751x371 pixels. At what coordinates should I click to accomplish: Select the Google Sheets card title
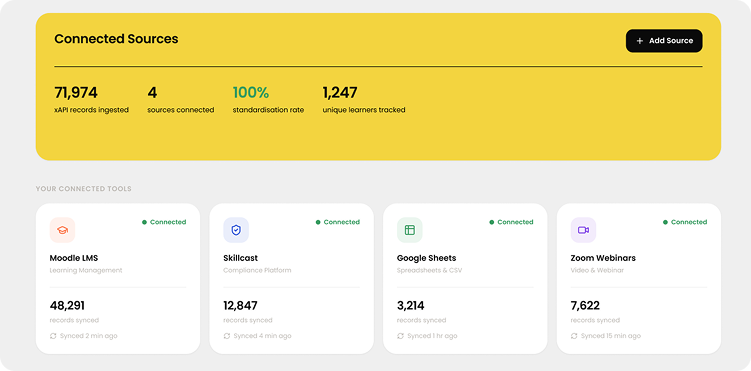(x=427, y=258)
